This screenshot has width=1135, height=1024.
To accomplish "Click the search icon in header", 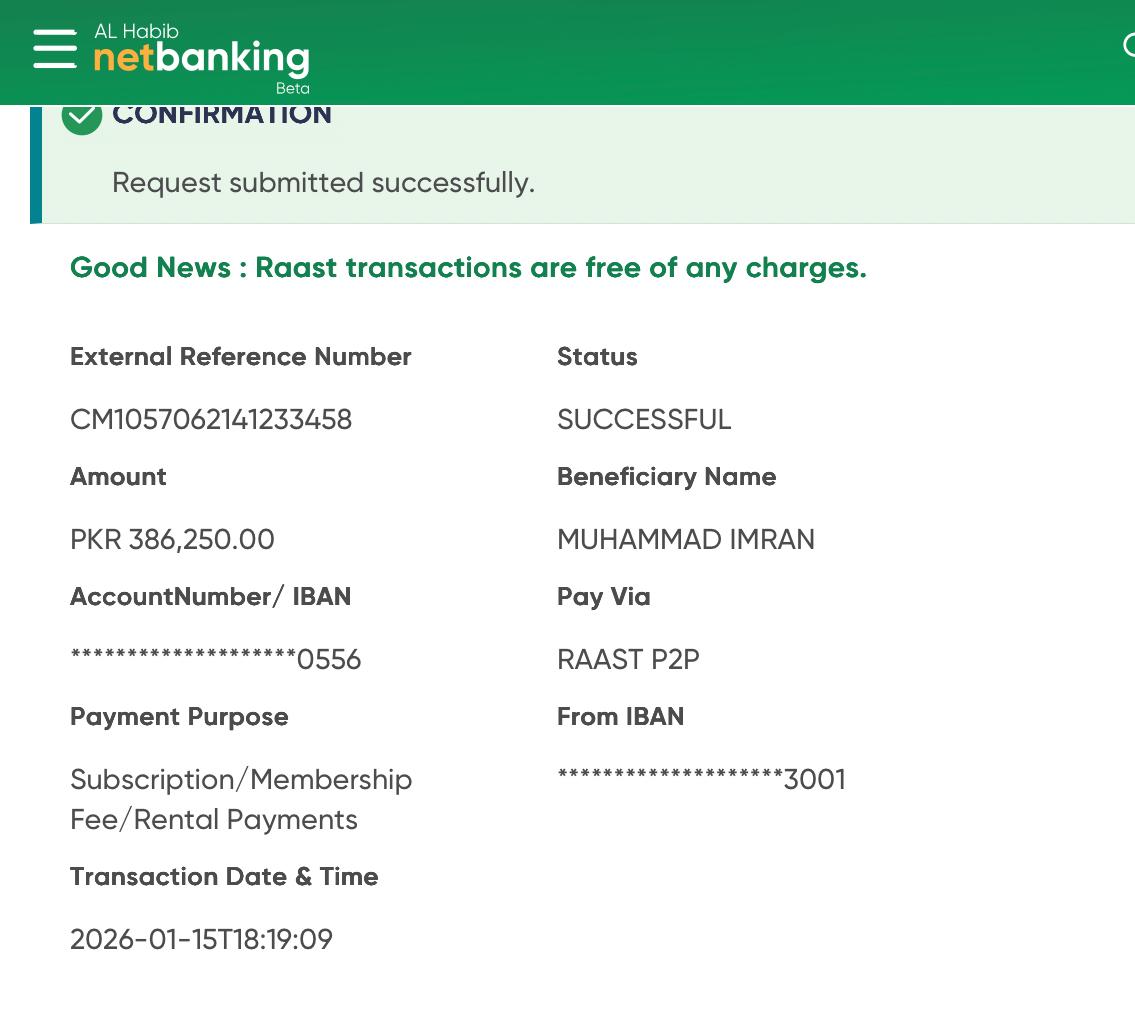I will click(x=1128, y=46).
